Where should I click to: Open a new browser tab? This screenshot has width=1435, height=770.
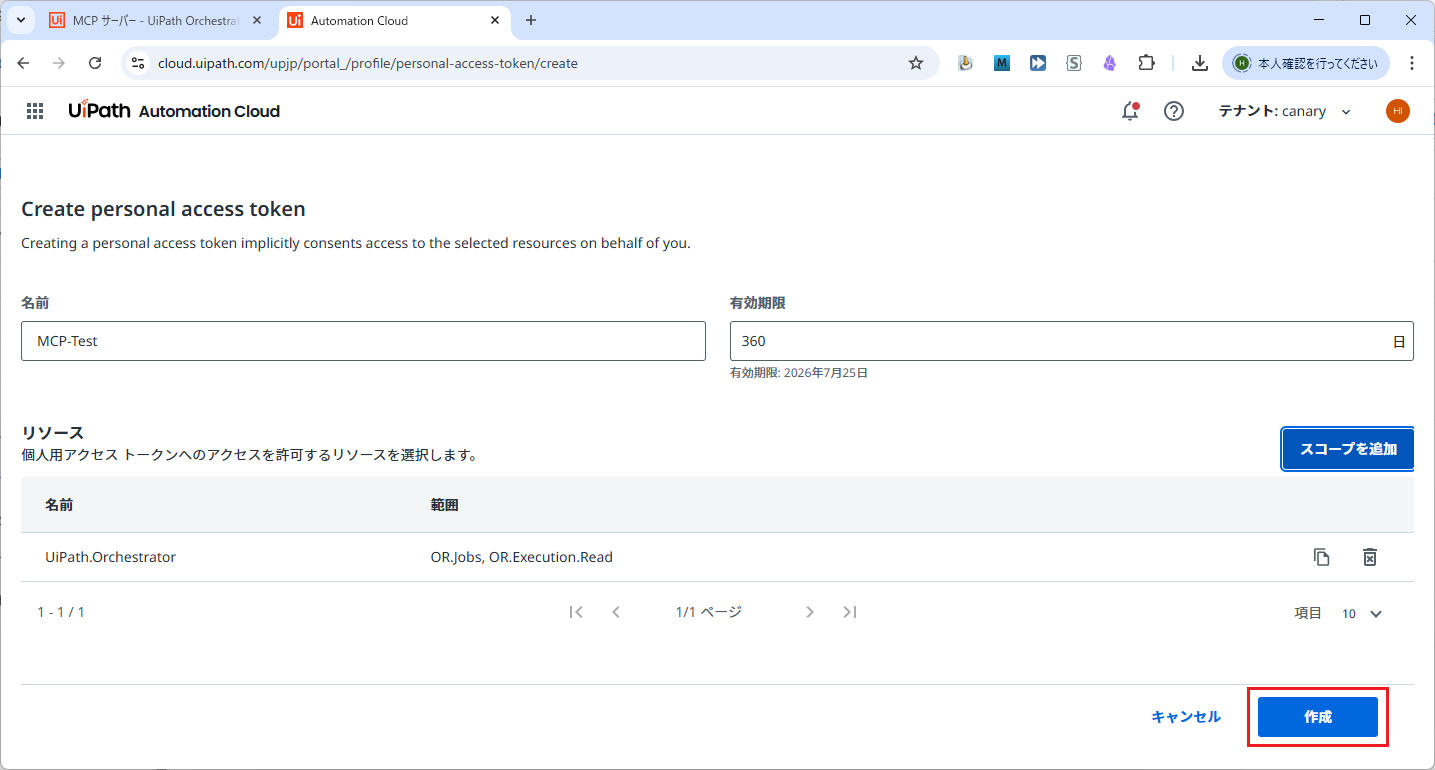point(531,20)
